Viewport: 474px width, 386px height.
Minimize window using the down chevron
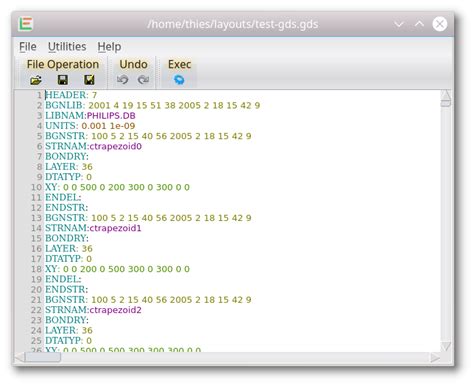399,24
